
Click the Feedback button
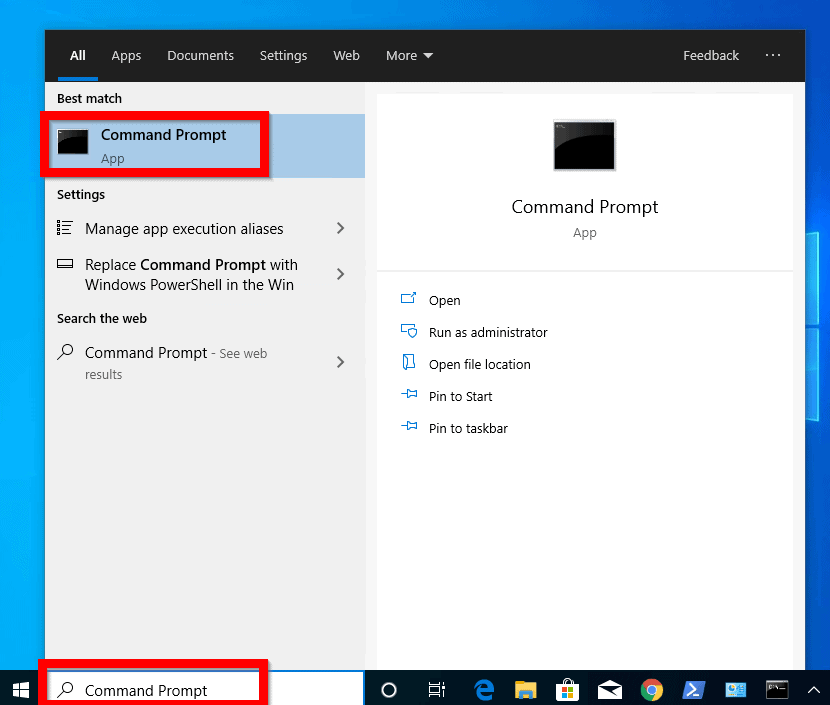coord(710,56)
